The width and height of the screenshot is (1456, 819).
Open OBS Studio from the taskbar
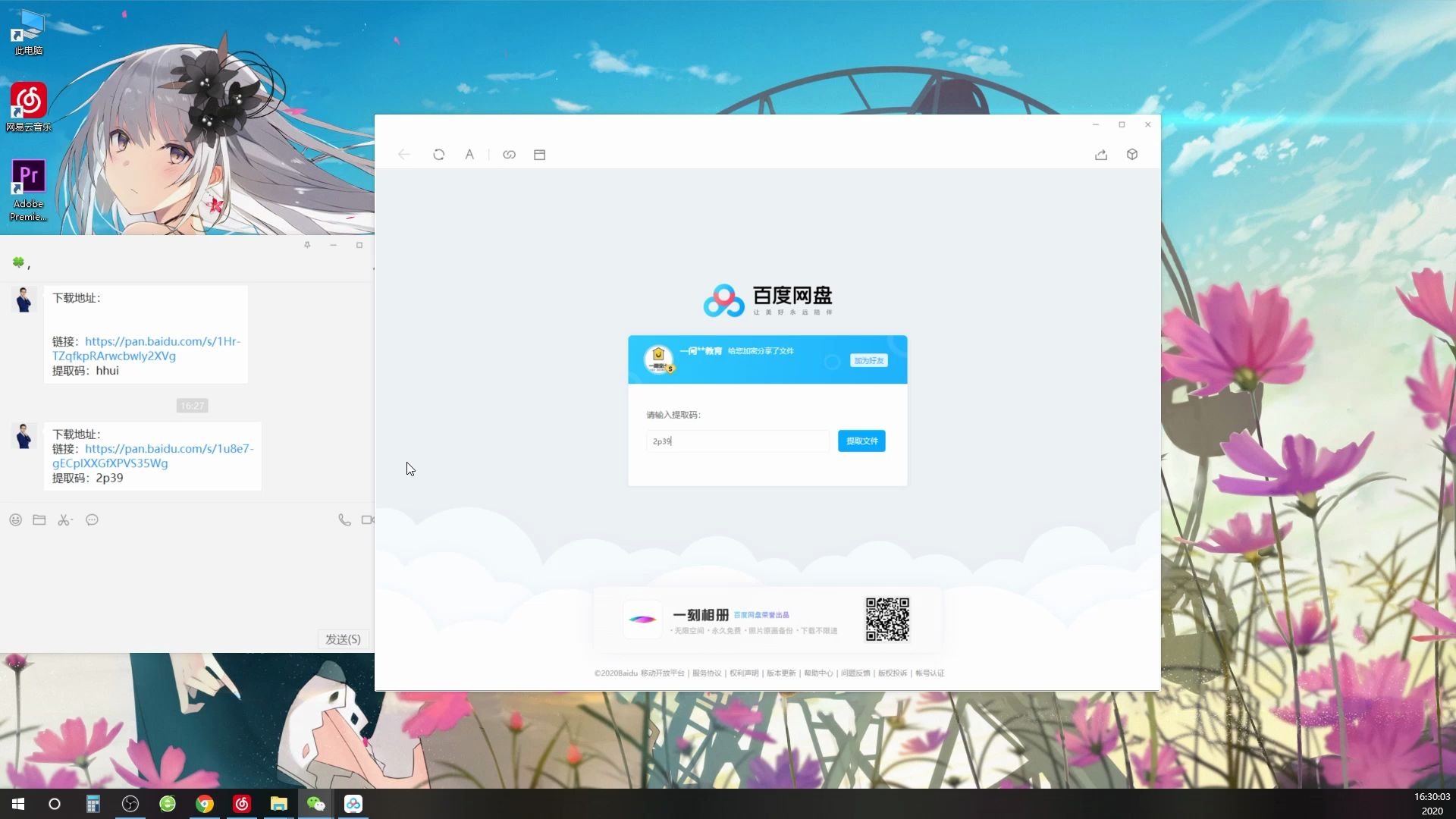click(x=130, y=804)
